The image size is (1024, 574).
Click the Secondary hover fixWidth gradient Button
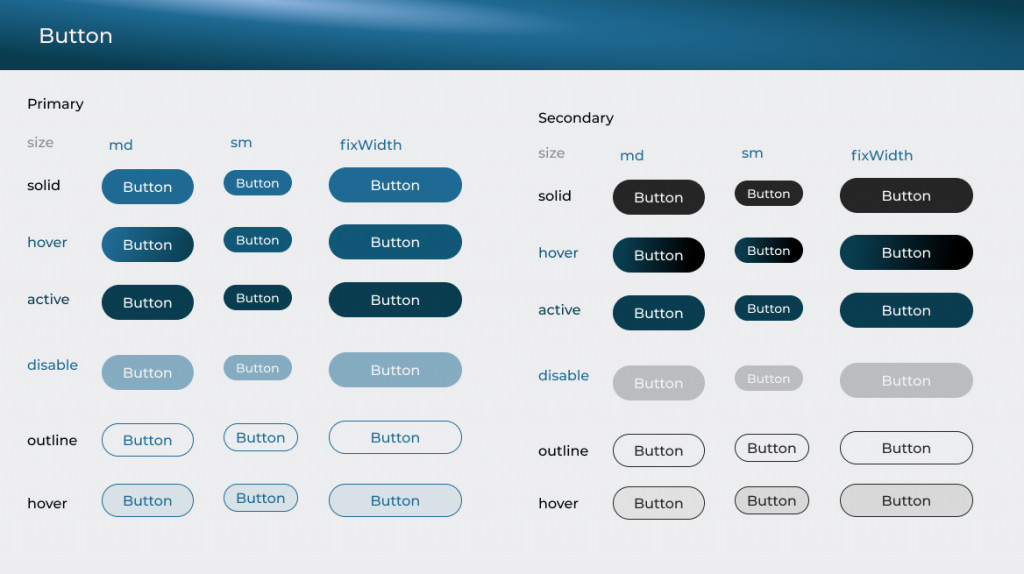(x=906, y=252)
